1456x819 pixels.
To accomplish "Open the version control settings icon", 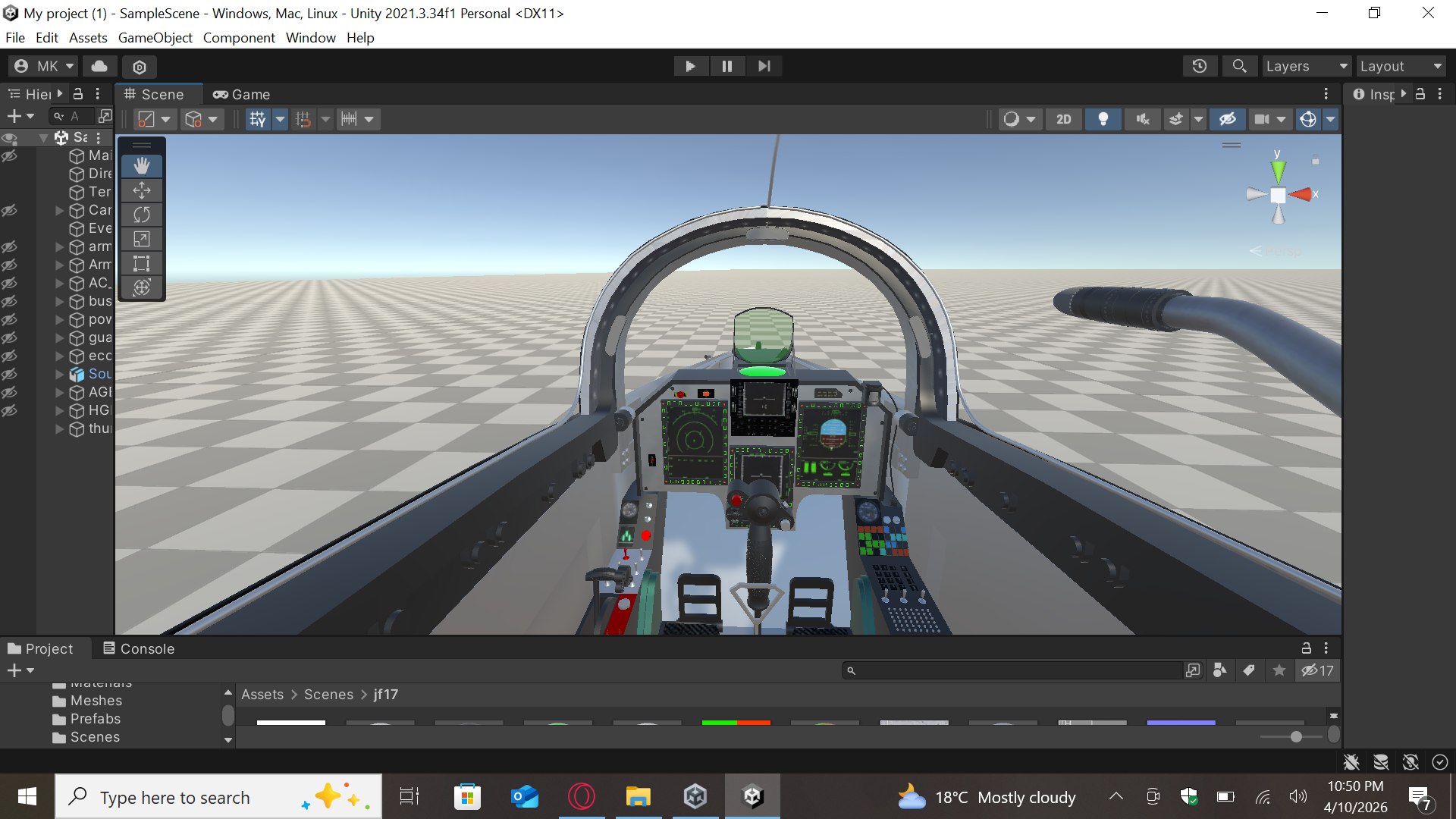I will 139,67.
